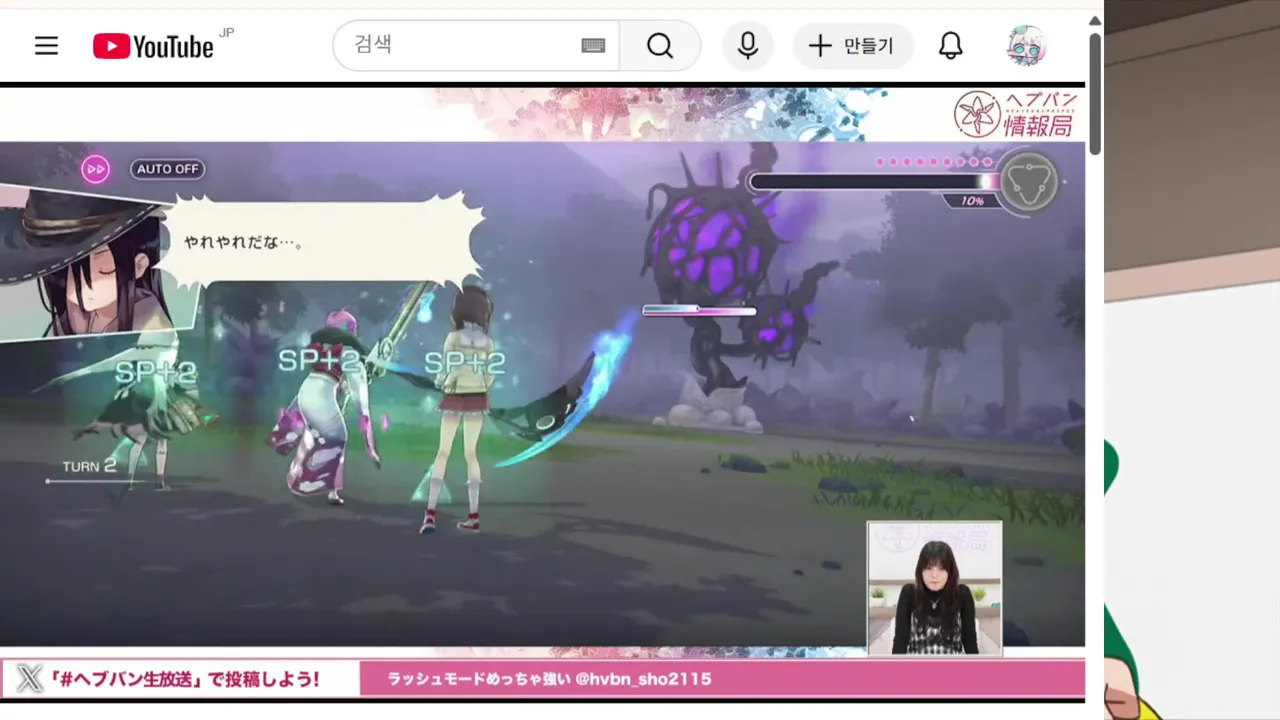The image size is (1280, 720).
Task: Click the X logo in bottom banner
Action: (30, 679)
